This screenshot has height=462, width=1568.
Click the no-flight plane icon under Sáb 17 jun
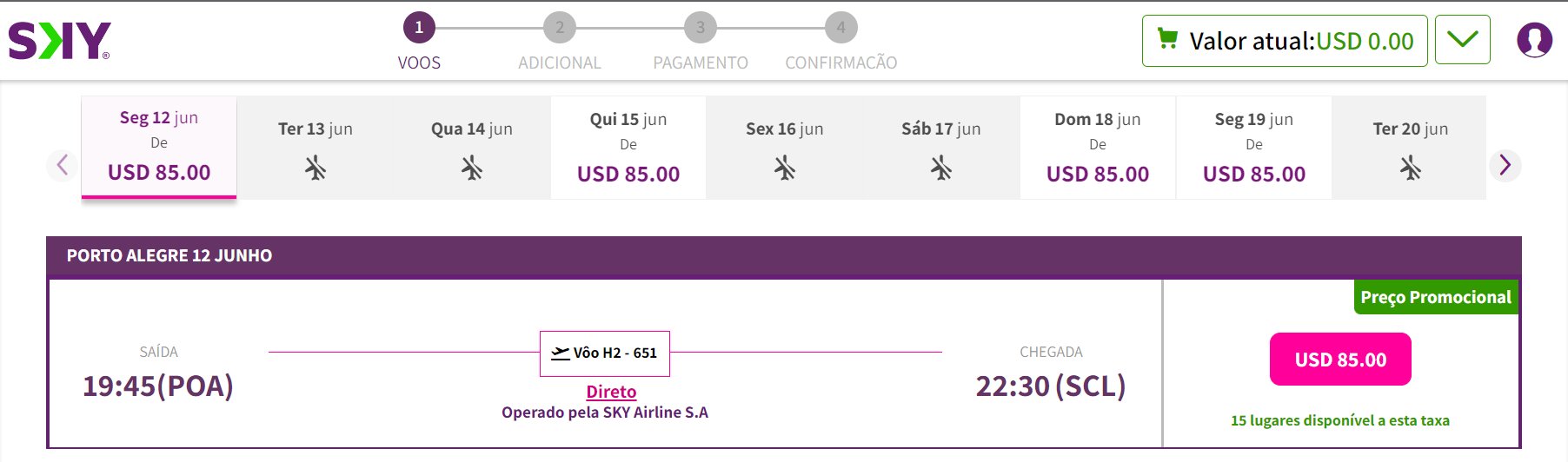(941, 168)
